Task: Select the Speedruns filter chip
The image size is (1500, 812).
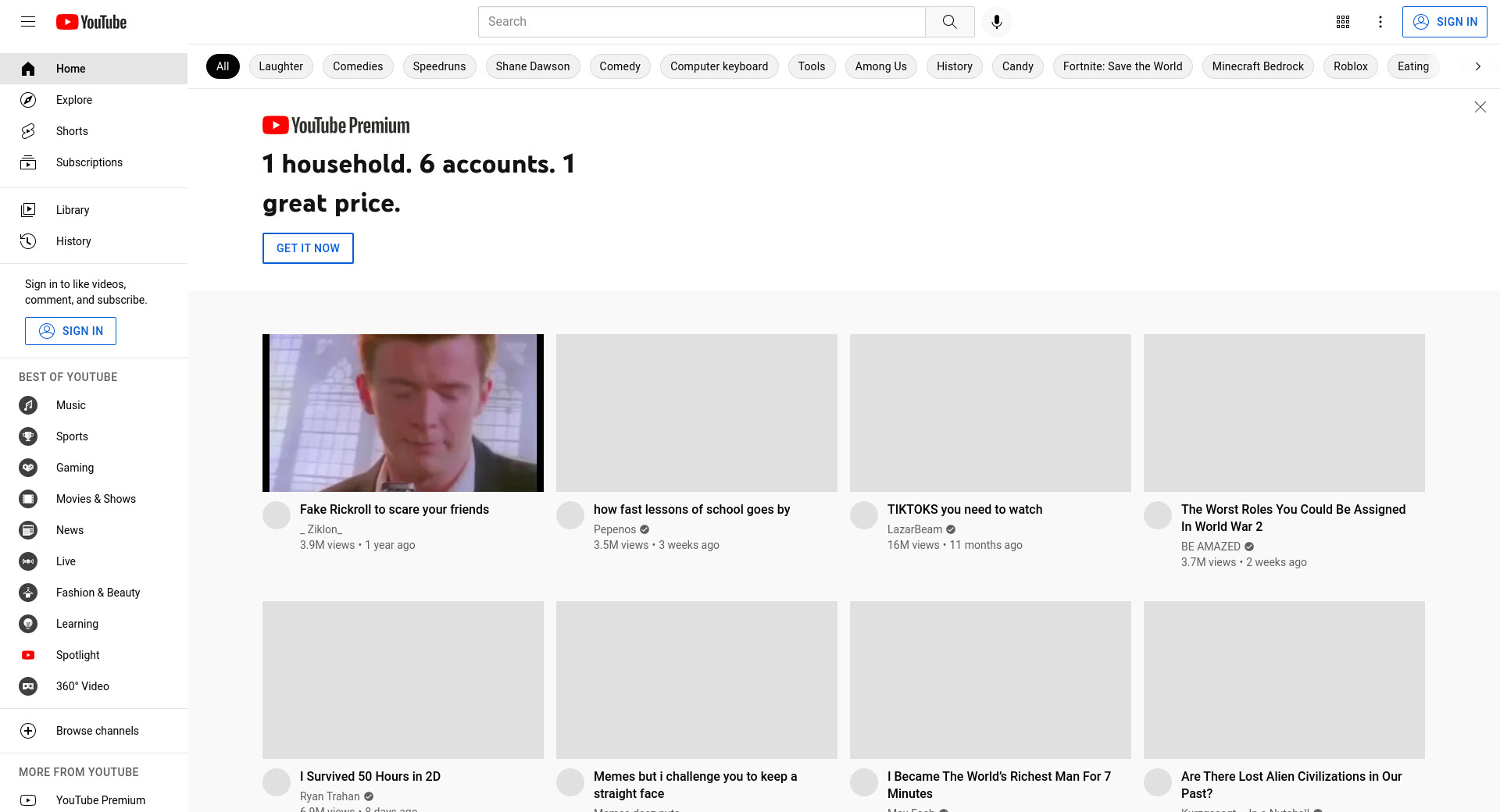Action: 439,66
